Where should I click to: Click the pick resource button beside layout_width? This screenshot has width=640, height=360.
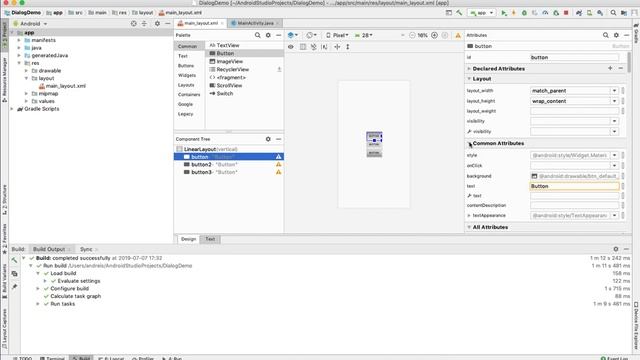coord(623,91)
